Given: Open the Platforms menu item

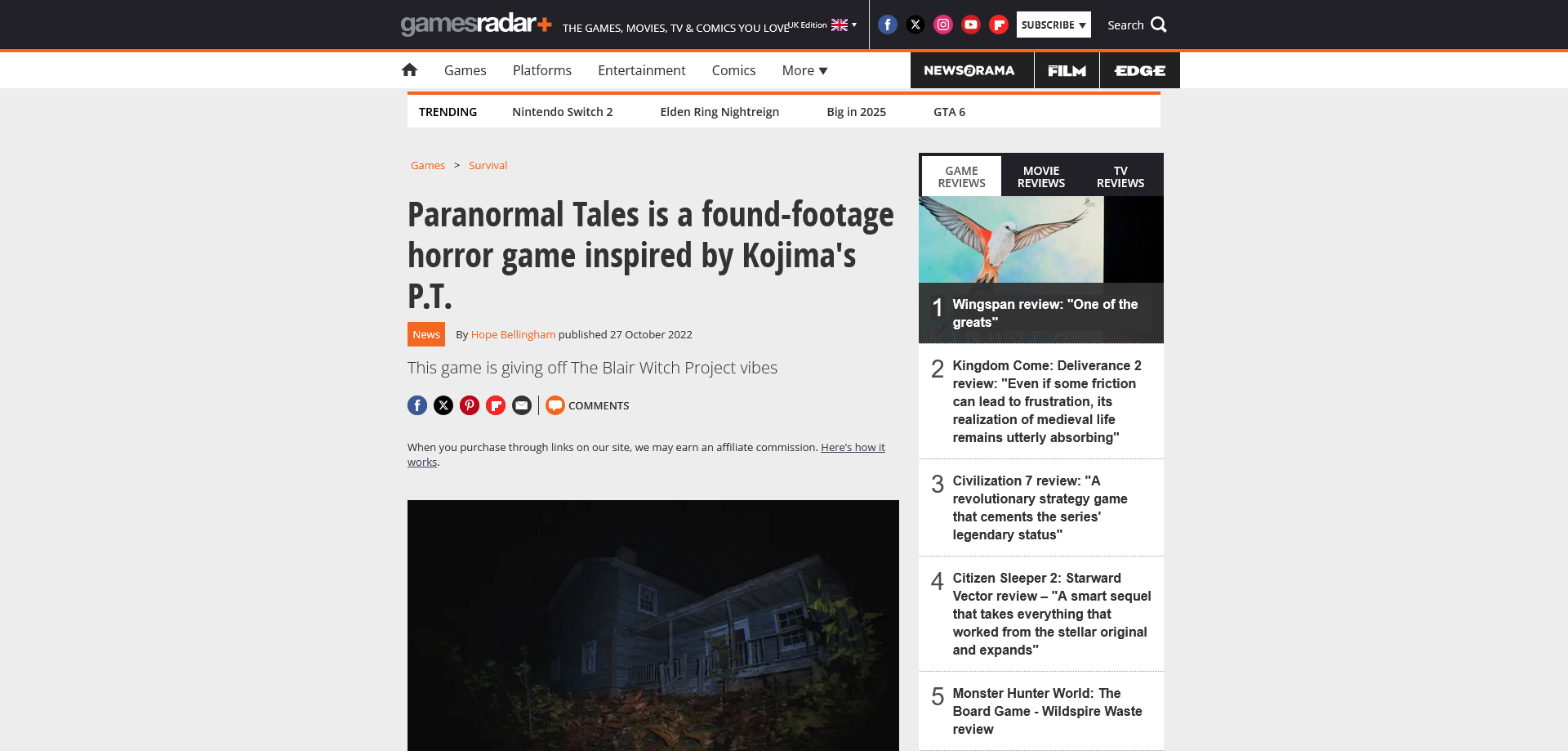Looking at the screenshot, I should 542,70.
